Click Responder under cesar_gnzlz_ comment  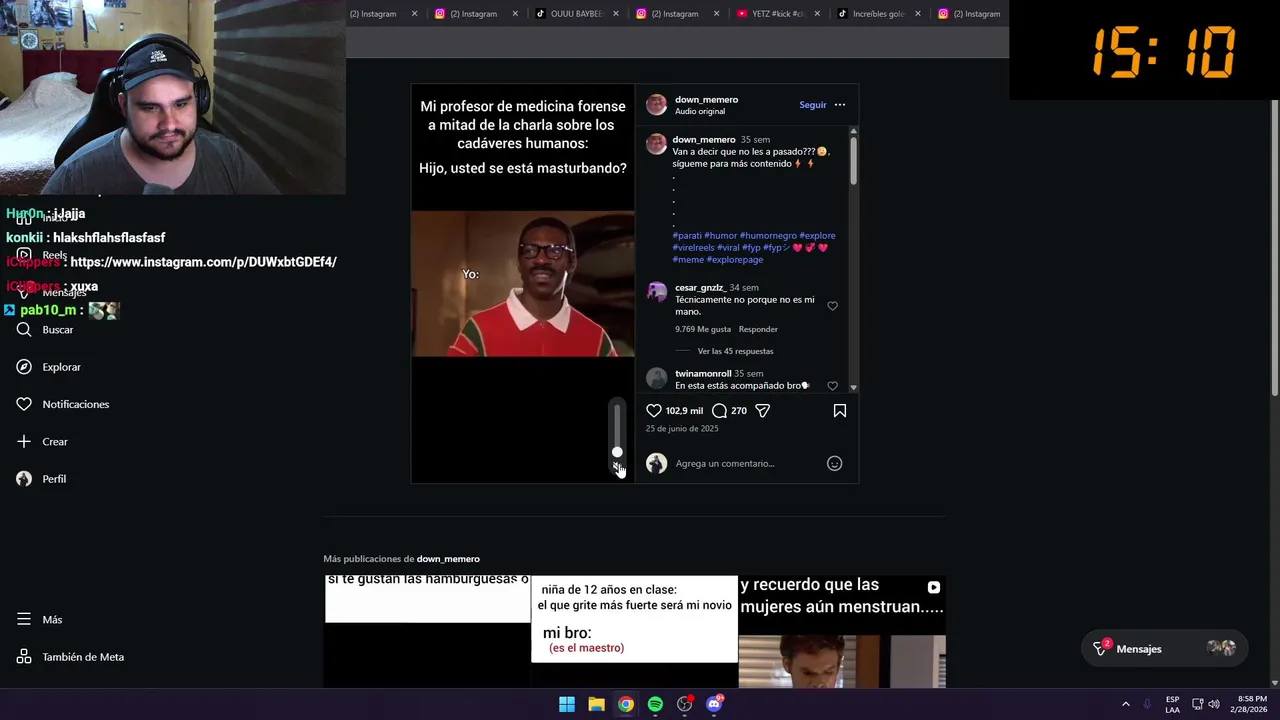[758, 329]
